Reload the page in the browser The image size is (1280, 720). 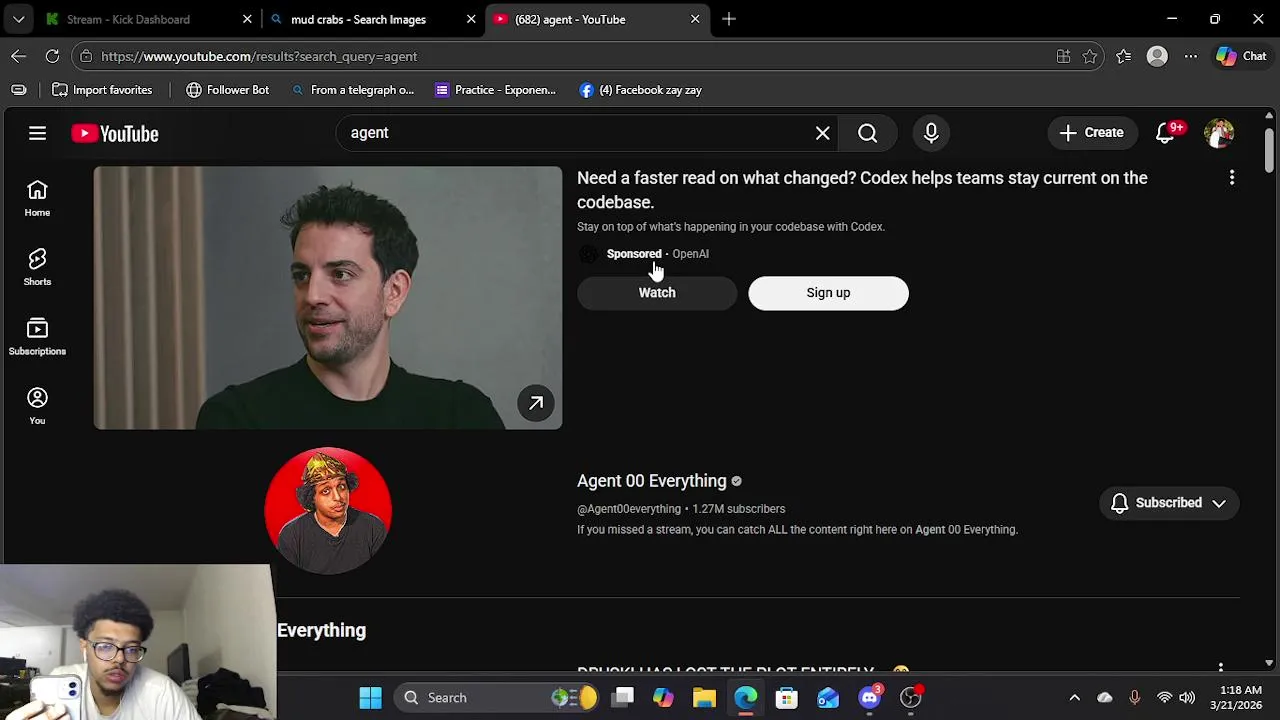52,56
